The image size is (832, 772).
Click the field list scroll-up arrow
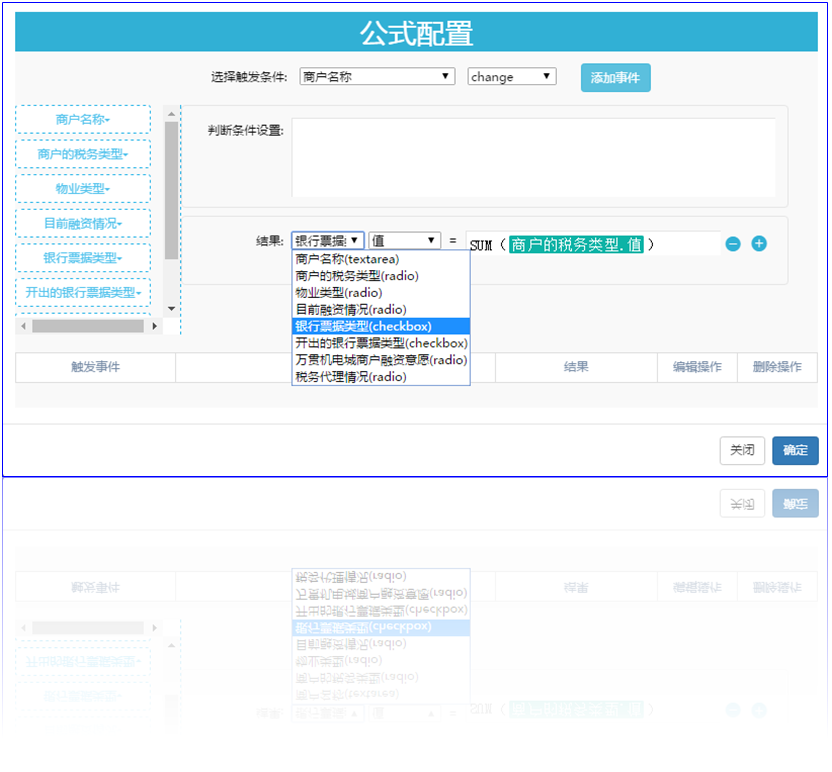pyautogui.click(x=171, y=114)
